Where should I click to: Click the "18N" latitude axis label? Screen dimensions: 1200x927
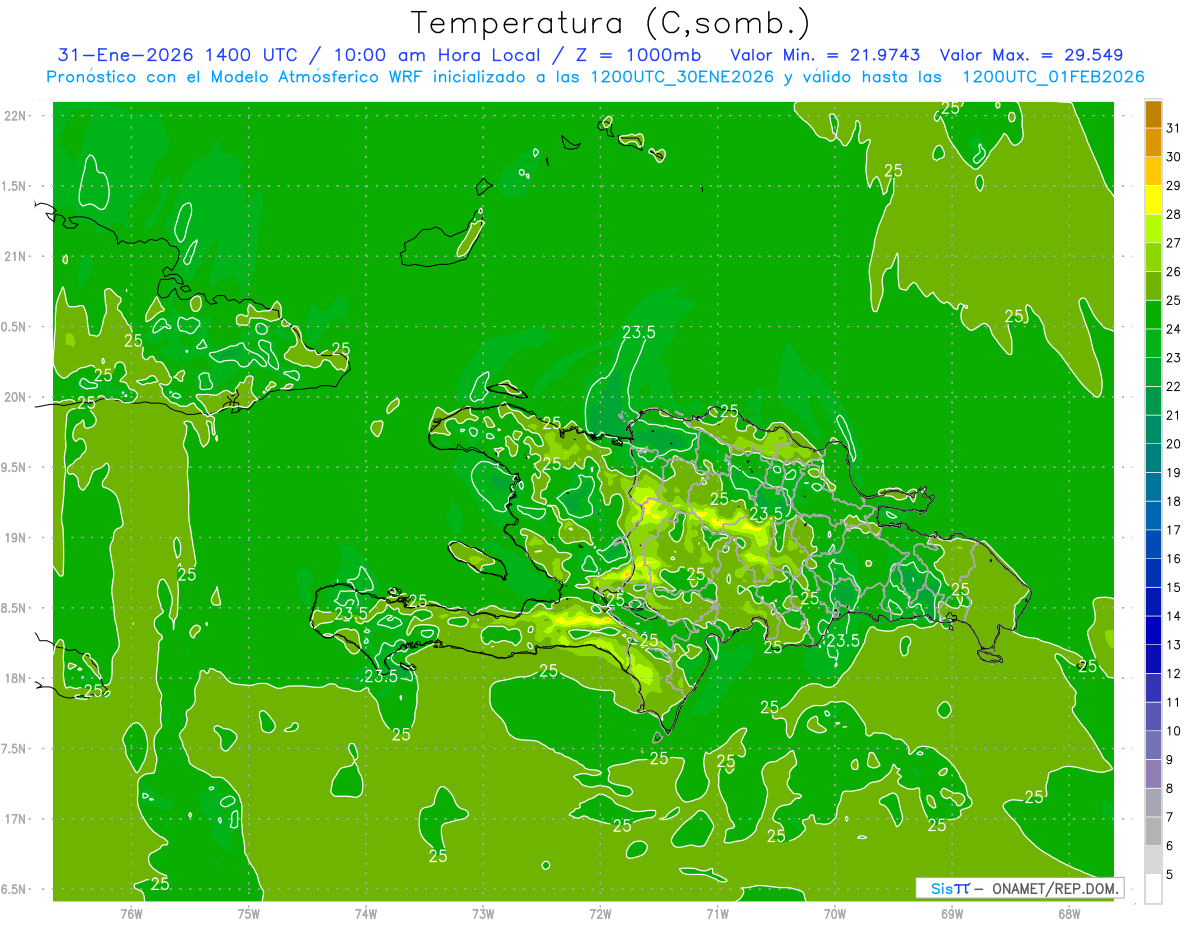click(x=15, y=678)
